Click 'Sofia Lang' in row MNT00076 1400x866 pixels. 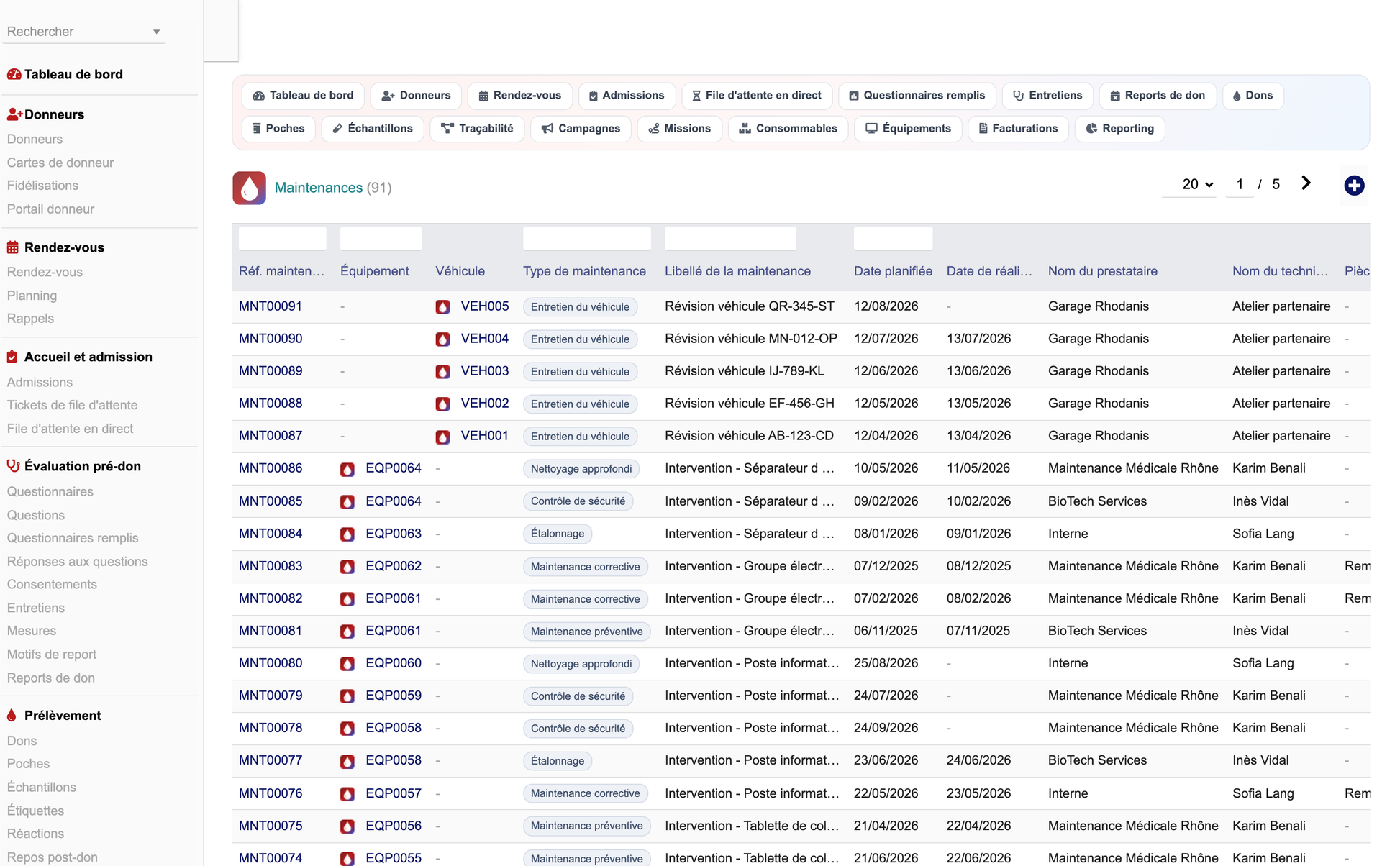[x=1263, y=793]
